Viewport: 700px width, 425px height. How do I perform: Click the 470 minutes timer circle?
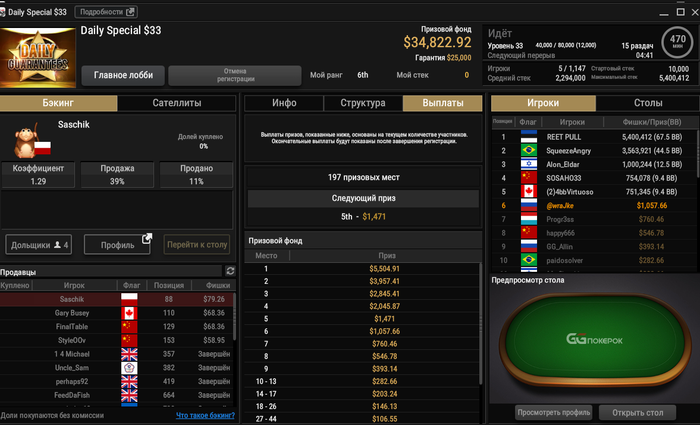click(677, 43)
